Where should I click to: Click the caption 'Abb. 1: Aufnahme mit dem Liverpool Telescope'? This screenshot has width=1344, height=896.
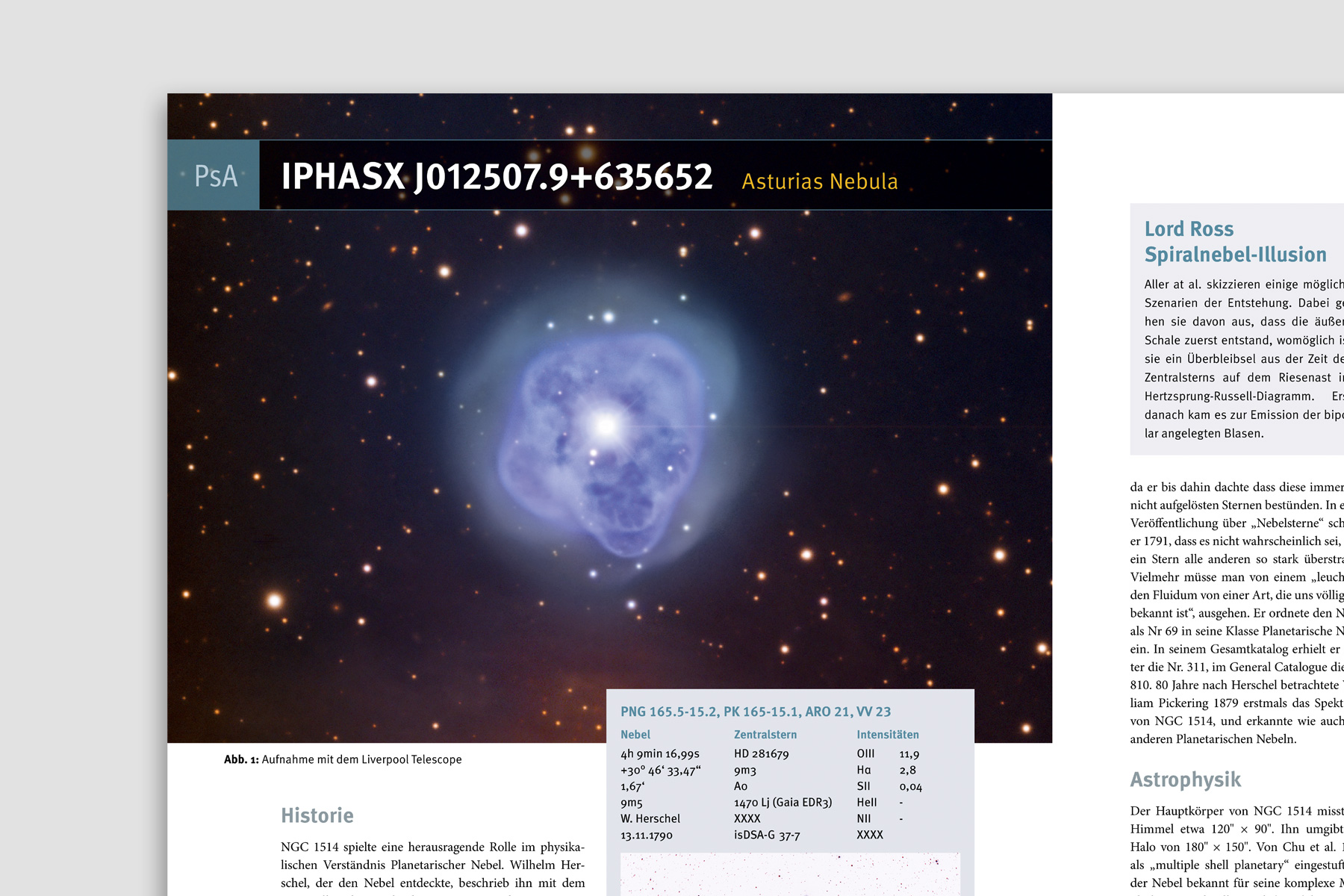pyautogui.click(x=343, y=759)
